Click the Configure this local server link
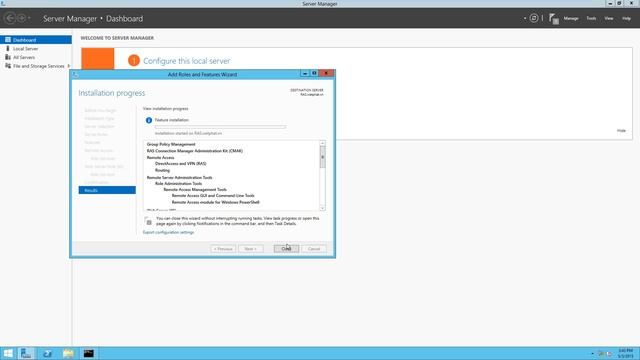 pyautogui.click(x=187, y=61)
